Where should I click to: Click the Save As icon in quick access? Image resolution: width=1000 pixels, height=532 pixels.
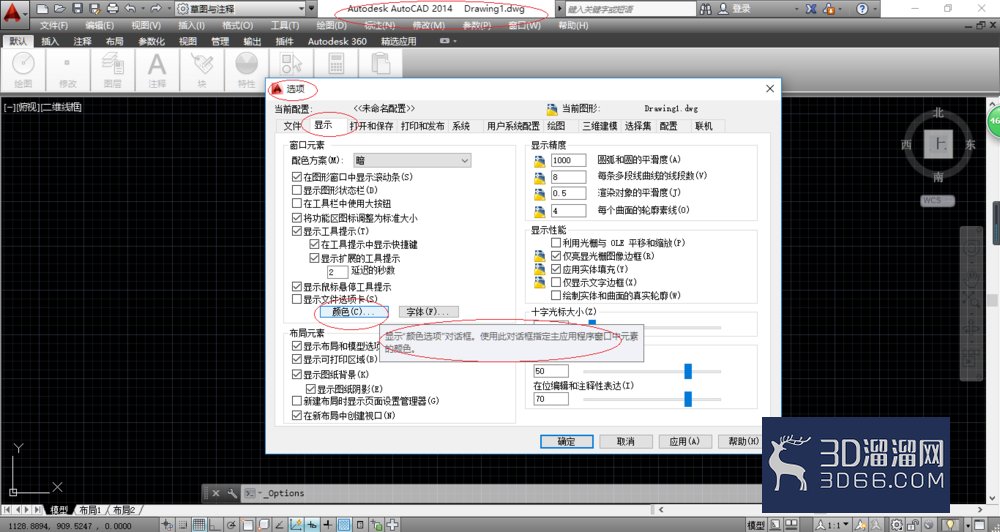94,9
